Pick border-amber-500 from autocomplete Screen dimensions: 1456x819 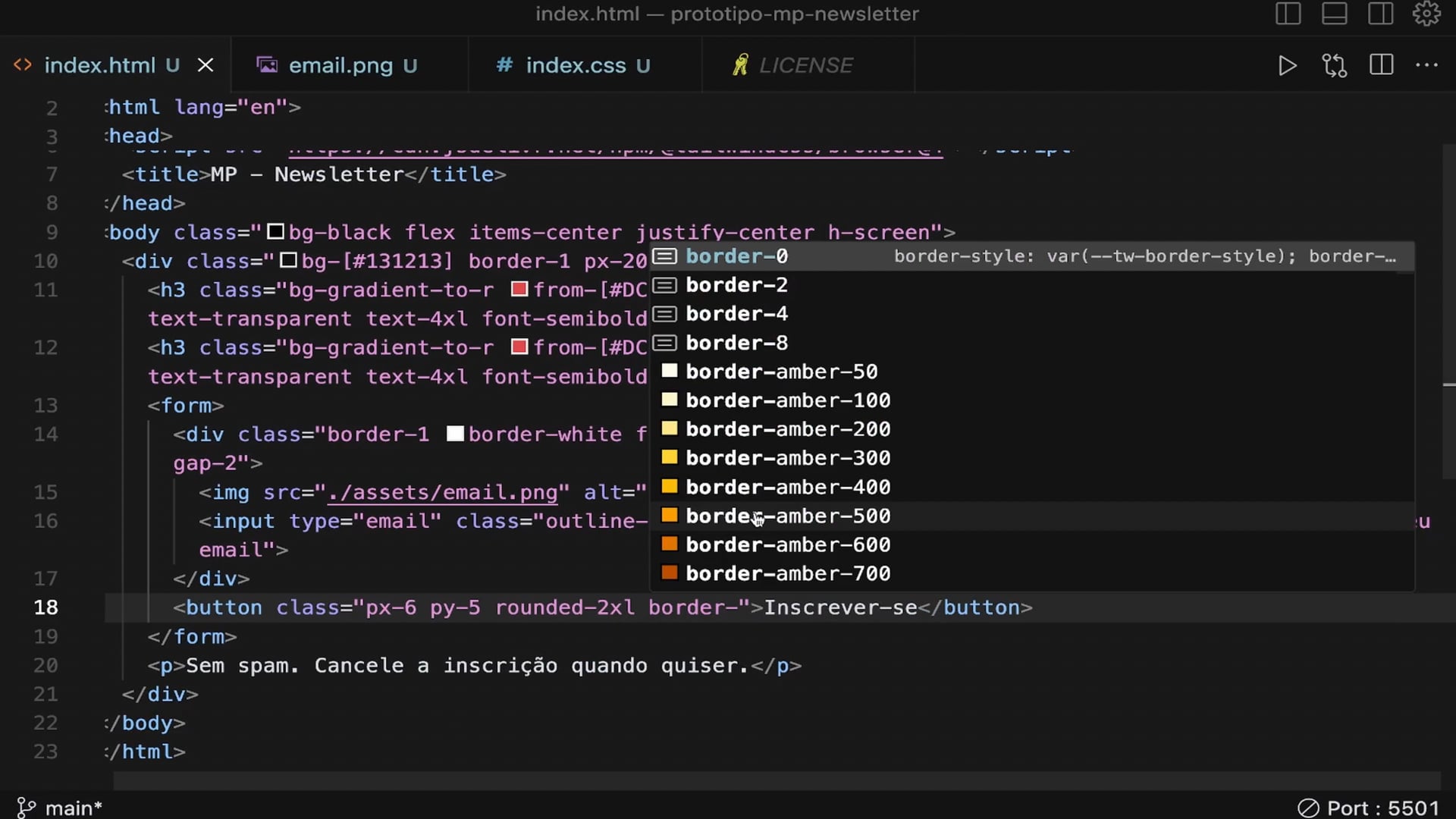(x=1032, y=516)
